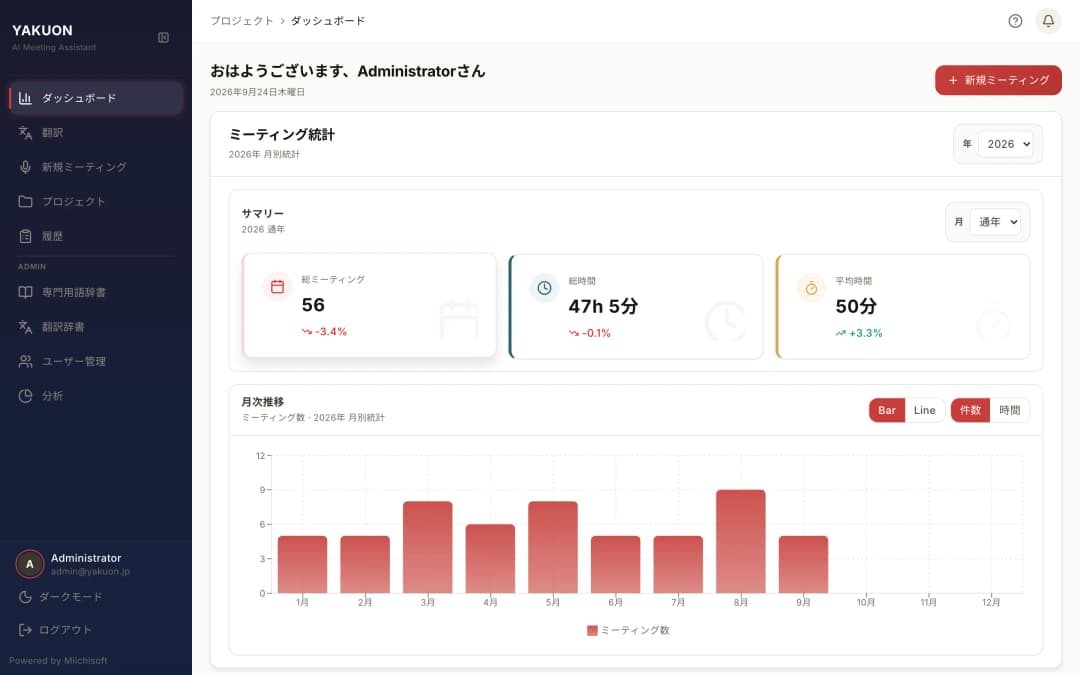The width and height of the screenshot is (1080, 675).
Task: Open the ダッシュボード menu item
Action: point(96,98)
